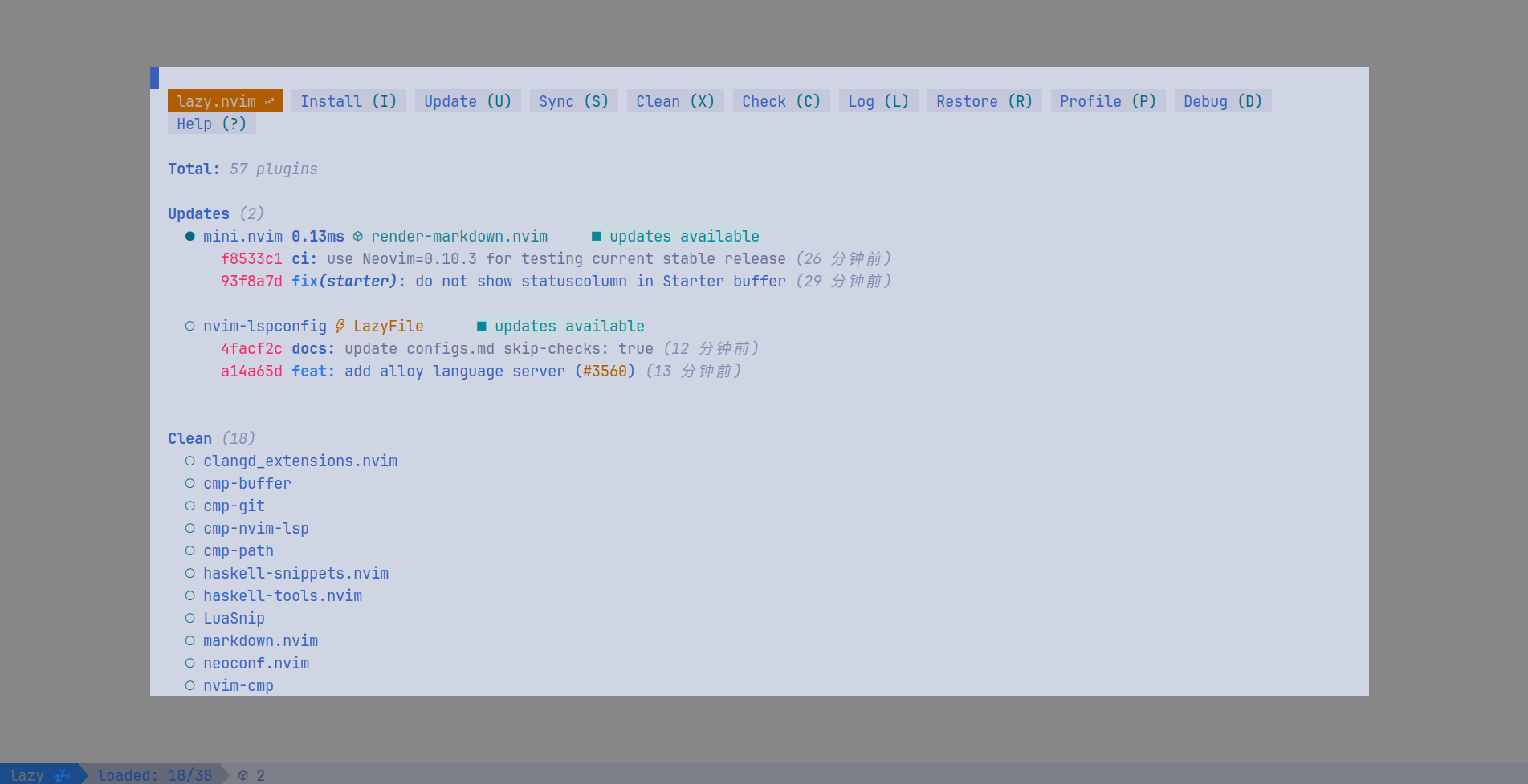Click the square icon beside nvim-lspconfig updates available

[x=482, y=326]
